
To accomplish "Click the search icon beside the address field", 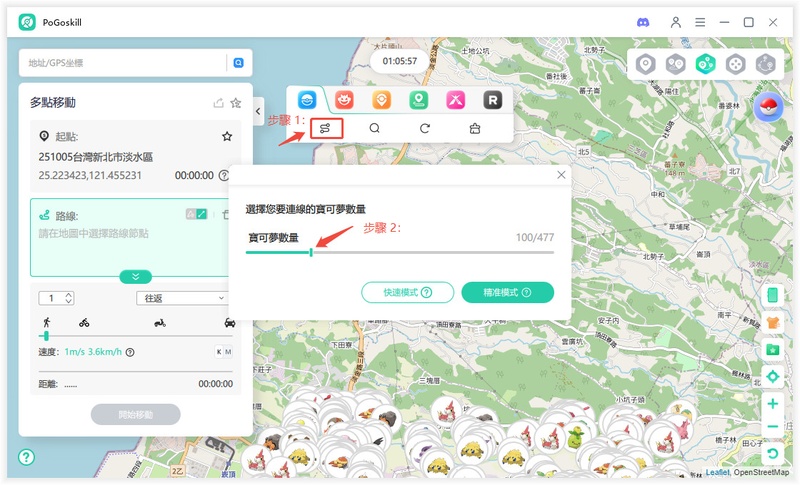I will coord(239,62).
